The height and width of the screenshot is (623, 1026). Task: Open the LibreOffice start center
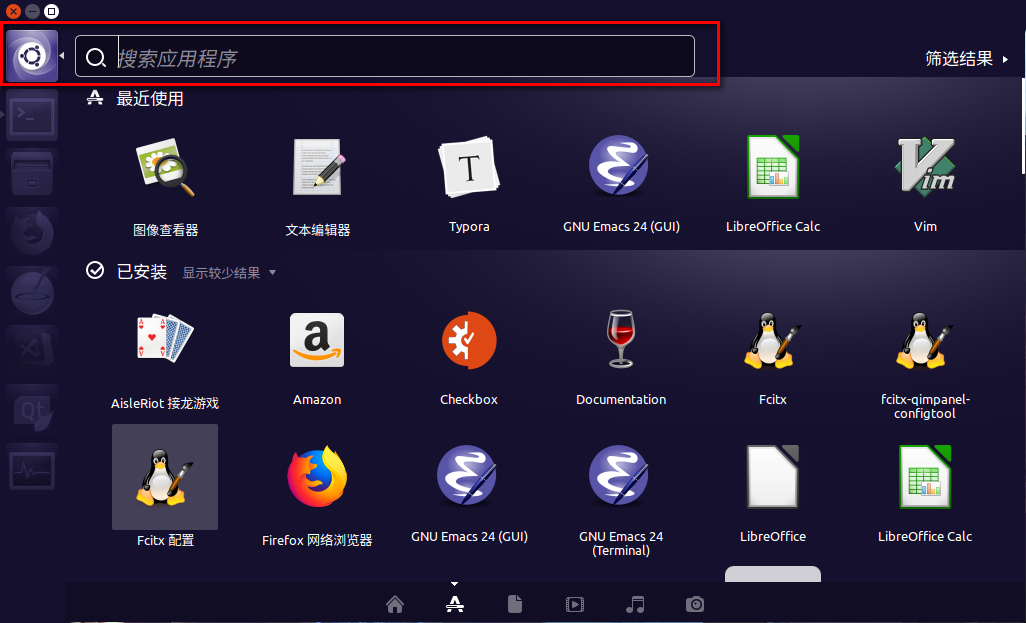(x=773, y=477)
